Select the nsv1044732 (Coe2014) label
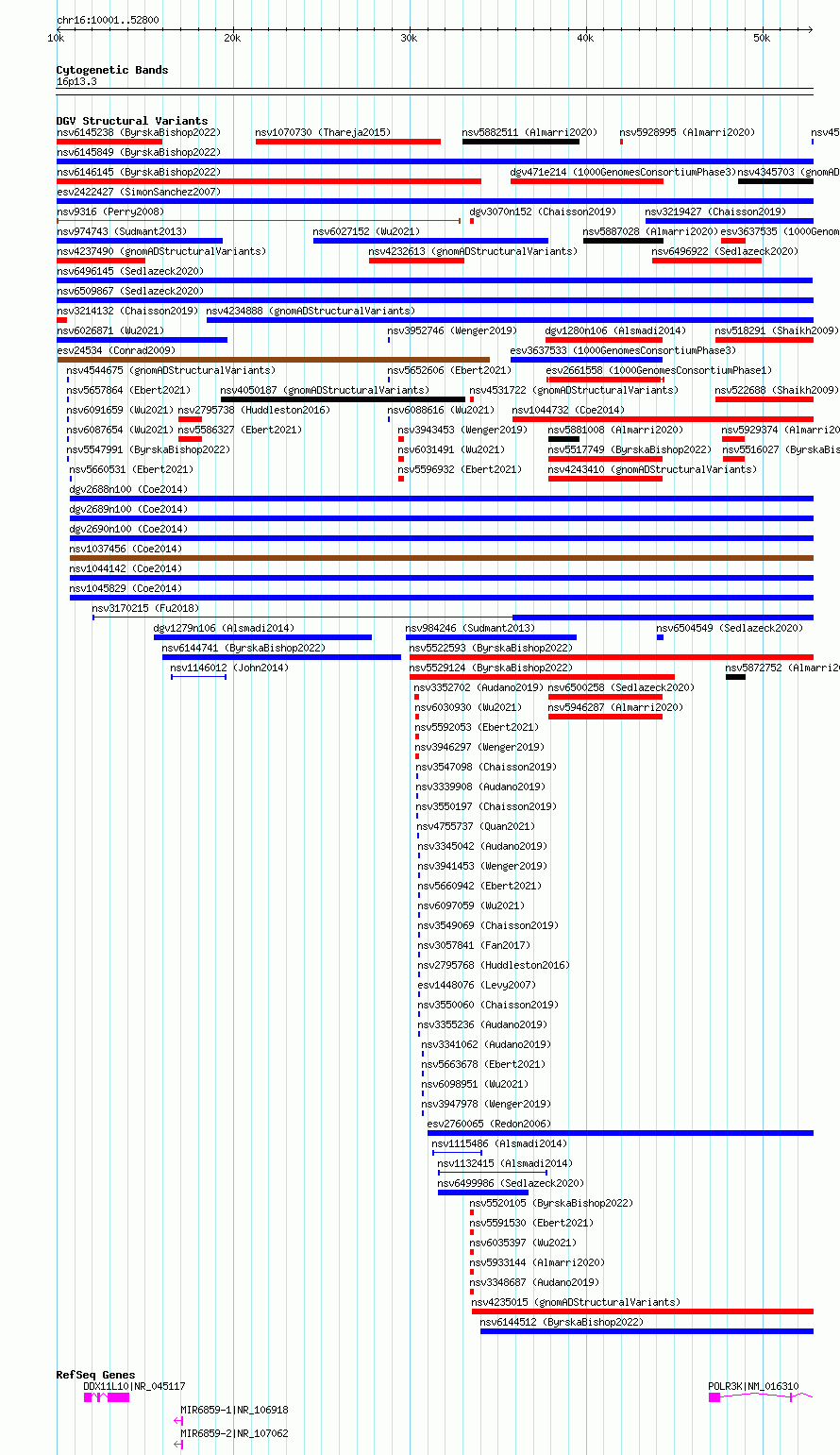 point(568,411)
